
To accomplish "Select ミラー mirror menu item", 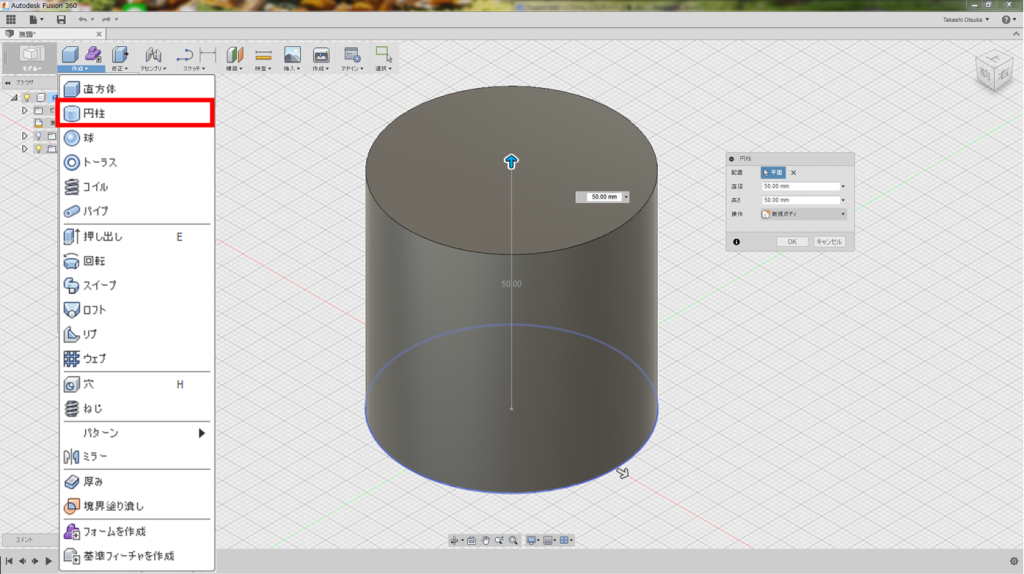I will (137, 456).
